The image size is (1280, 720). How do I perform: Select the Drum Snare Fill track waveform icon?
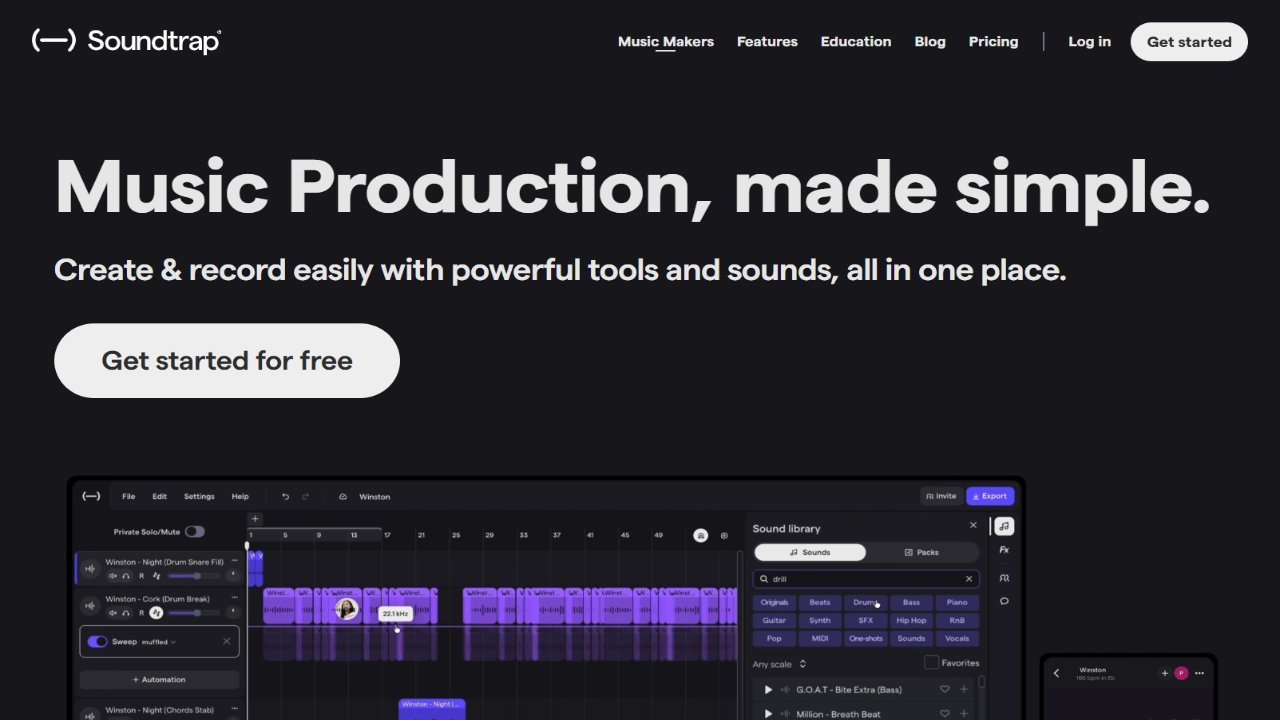tap(90, 569)
